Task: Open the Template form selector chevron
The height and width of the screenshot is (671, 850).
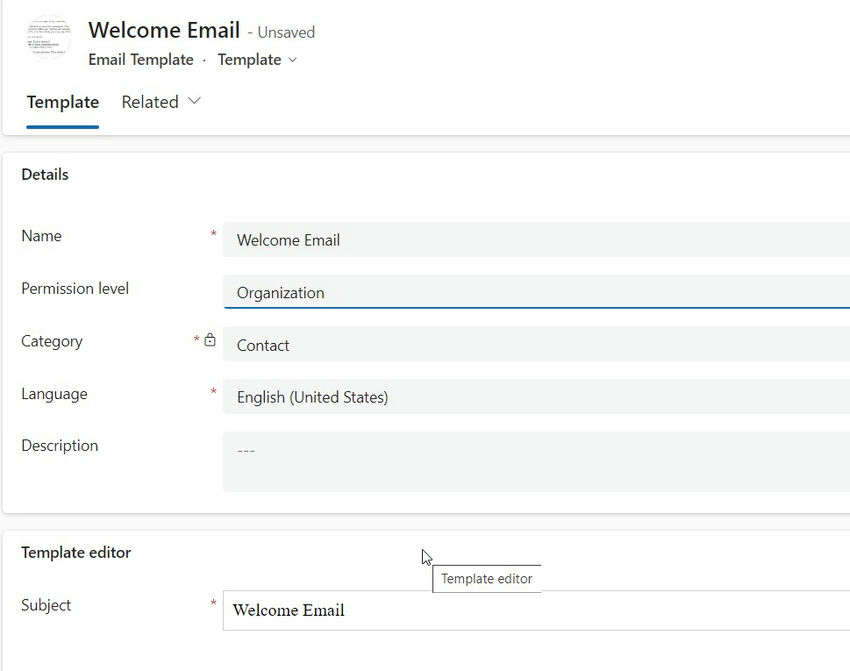Action: (292, 60)
